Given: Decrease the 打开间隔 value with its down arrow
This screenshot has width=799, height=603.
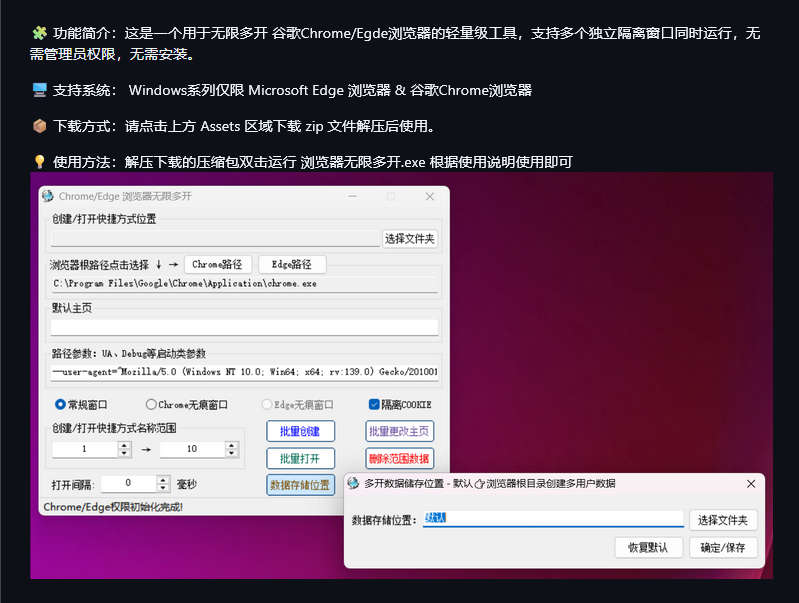Looking at the screenshot, I should (163, 487).
